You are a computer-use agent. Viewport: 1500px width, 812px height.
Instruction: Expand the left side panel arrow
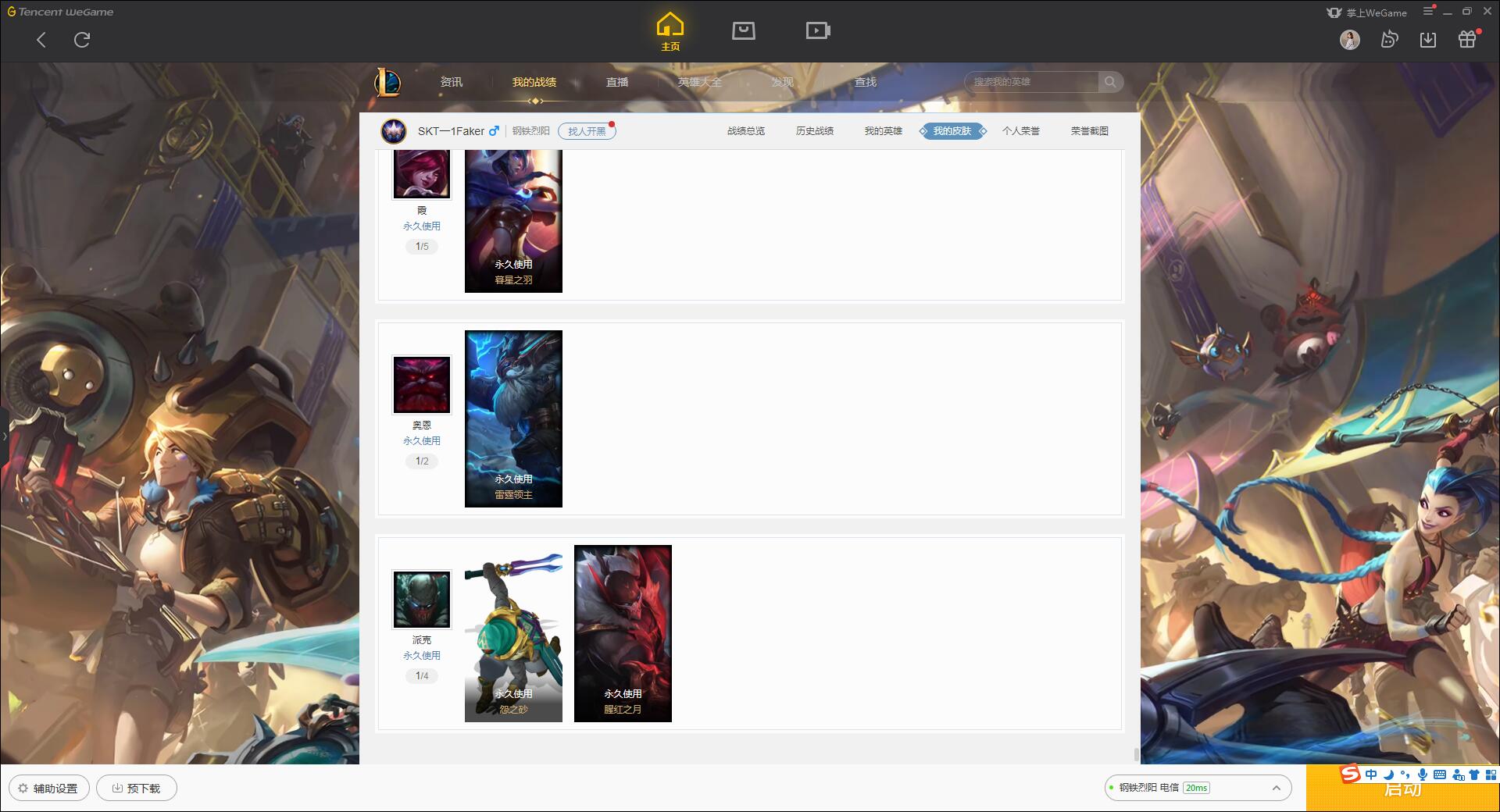point(4,436)
